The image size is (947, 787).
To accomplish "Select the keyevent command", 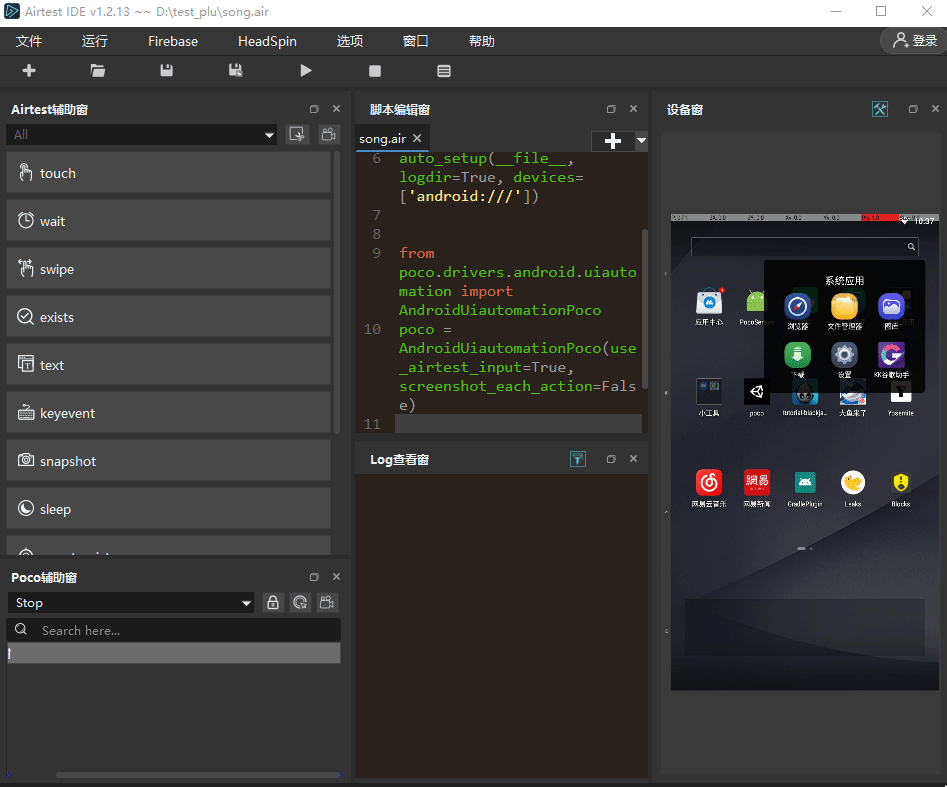I will (169, 413).
